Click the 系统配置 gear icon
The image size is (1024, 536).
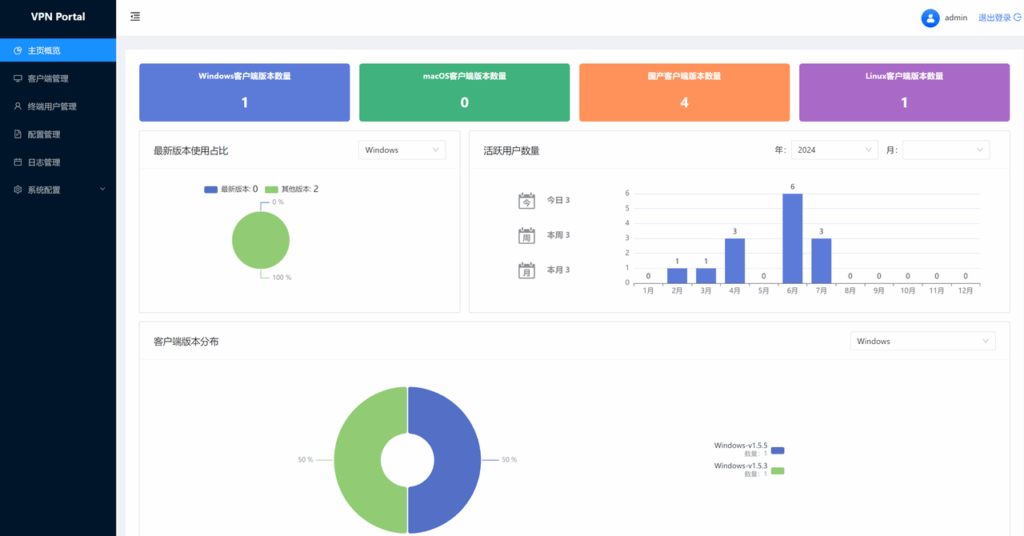click(18, 189)
